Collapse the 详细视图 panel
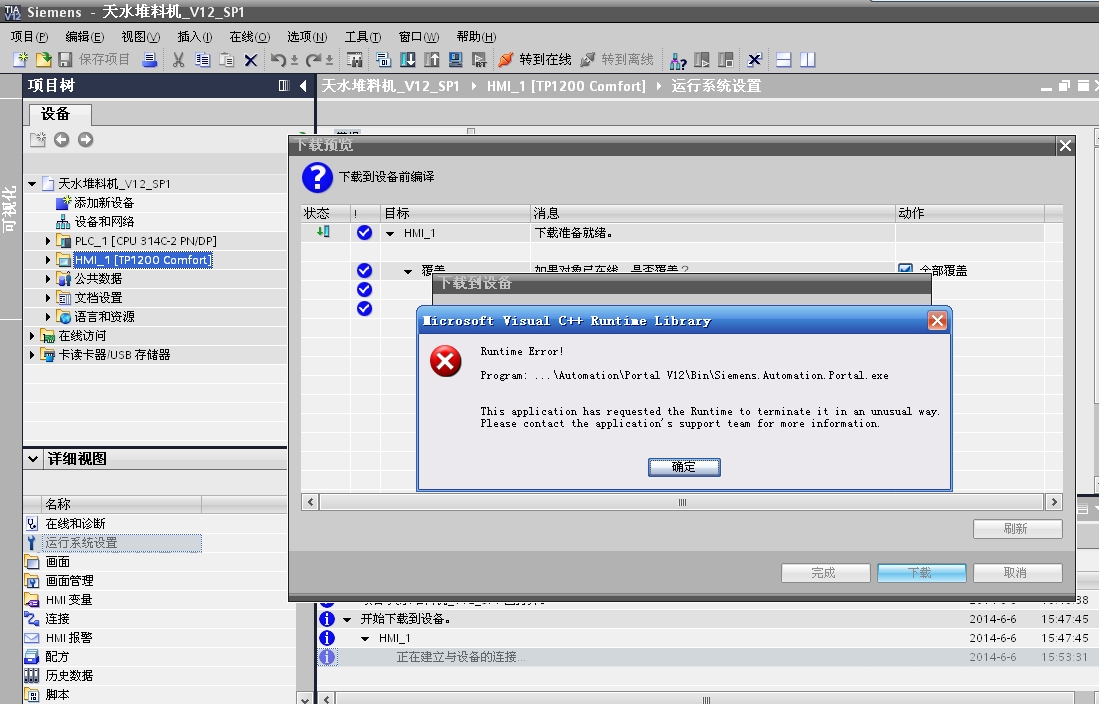1099x704 pixels. point(33,459)
